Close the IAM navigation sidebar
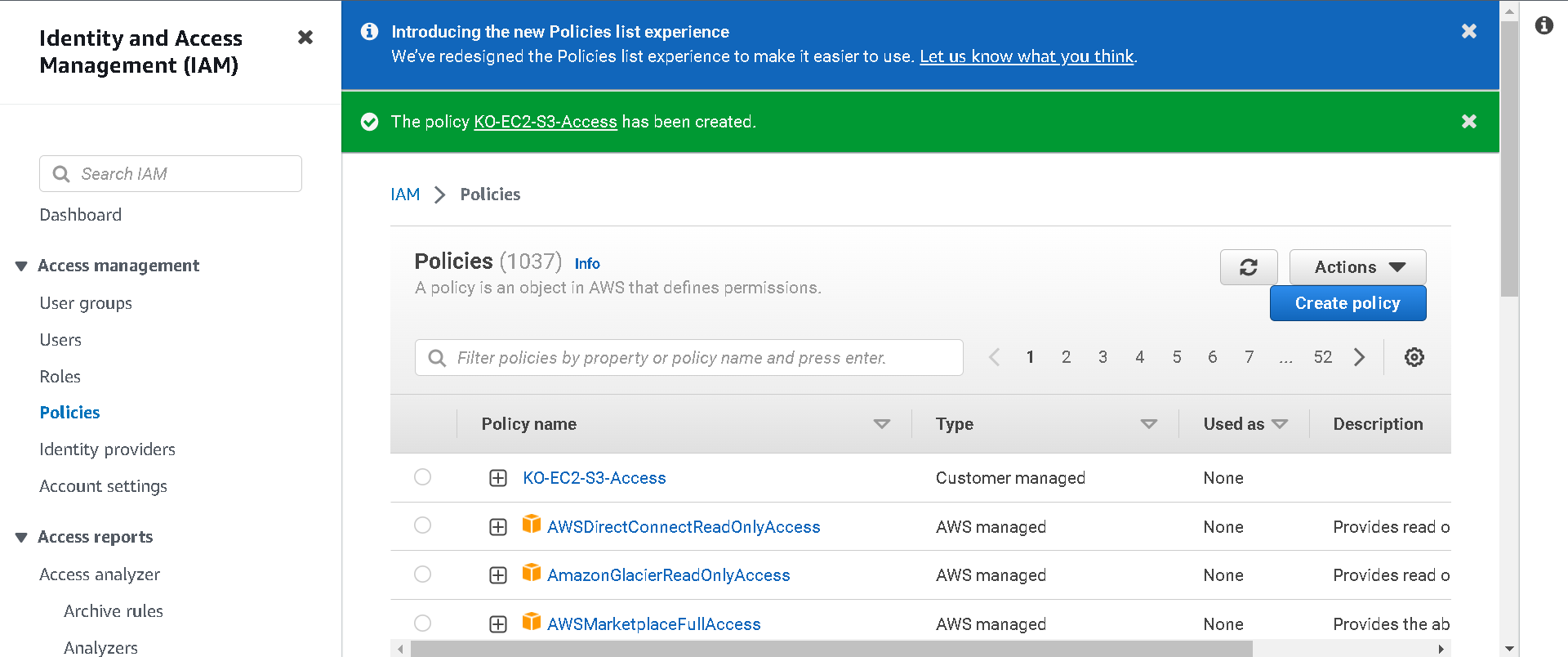 point(305,38)
